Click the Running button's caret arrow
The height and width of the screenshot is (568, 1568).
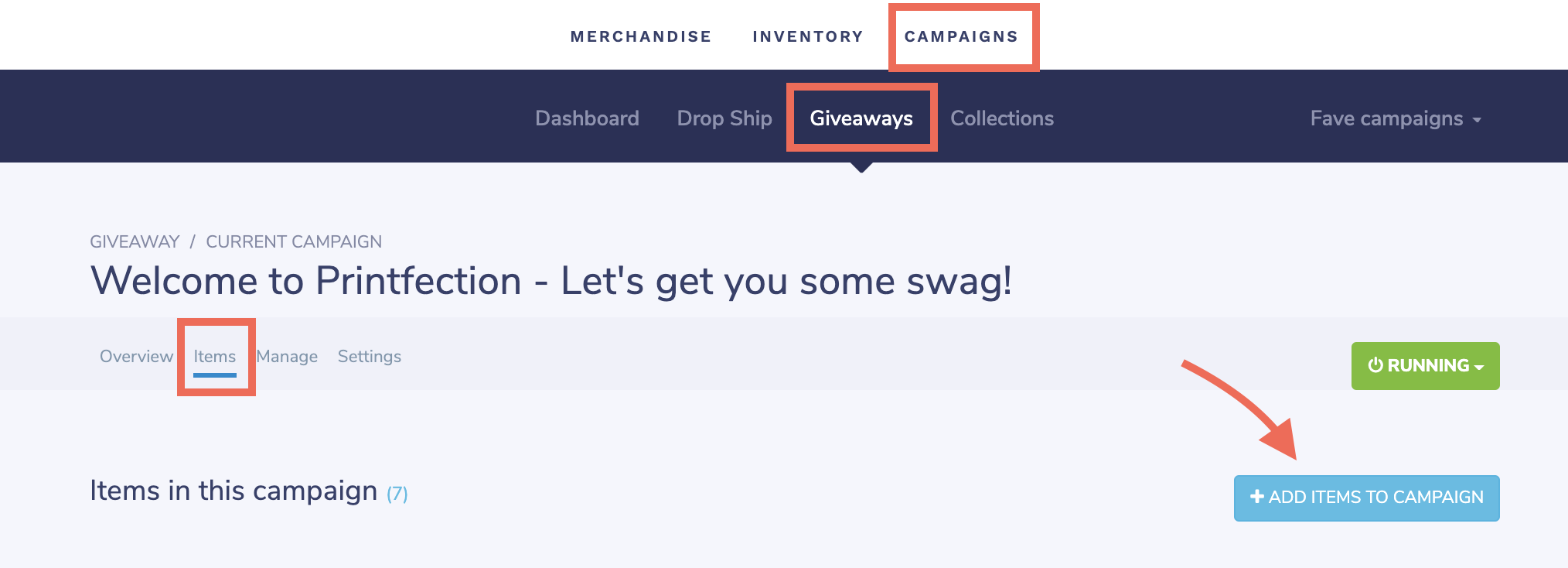click(x=1479, y=368)
